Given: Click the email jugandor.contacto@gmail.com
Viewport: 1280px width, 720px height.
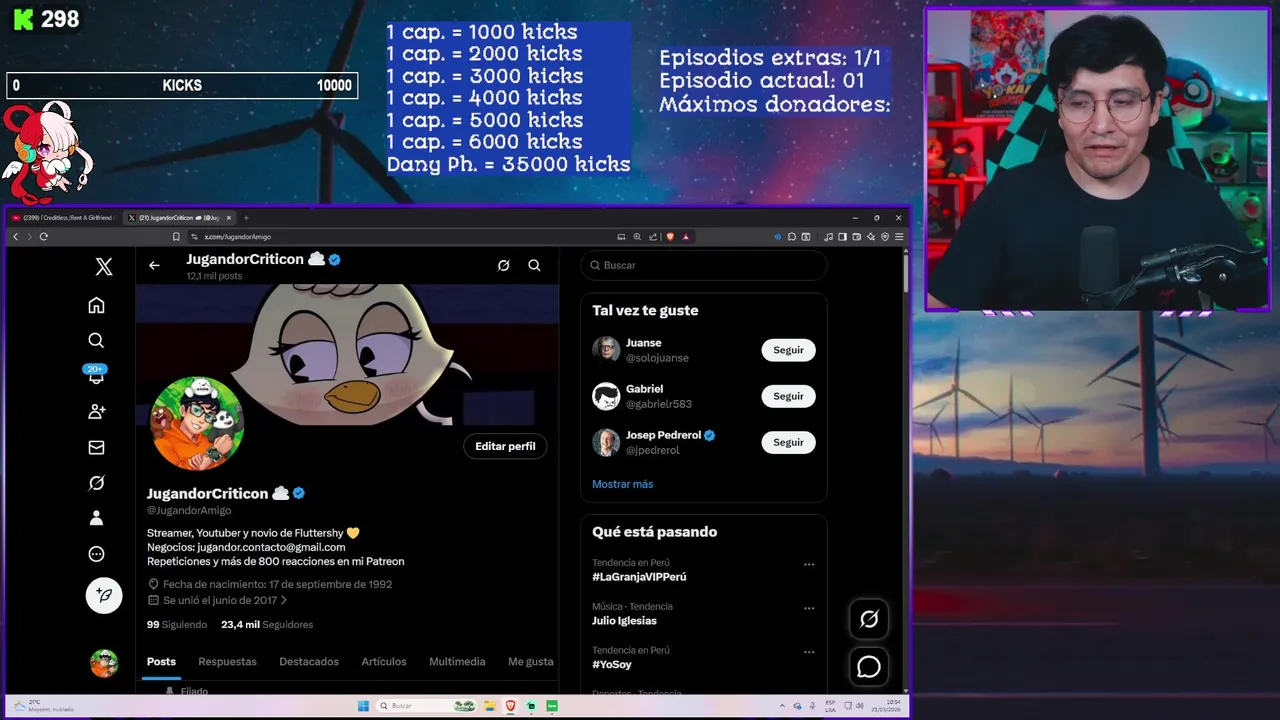Looking at the screenshot, I should coord(271,547).
